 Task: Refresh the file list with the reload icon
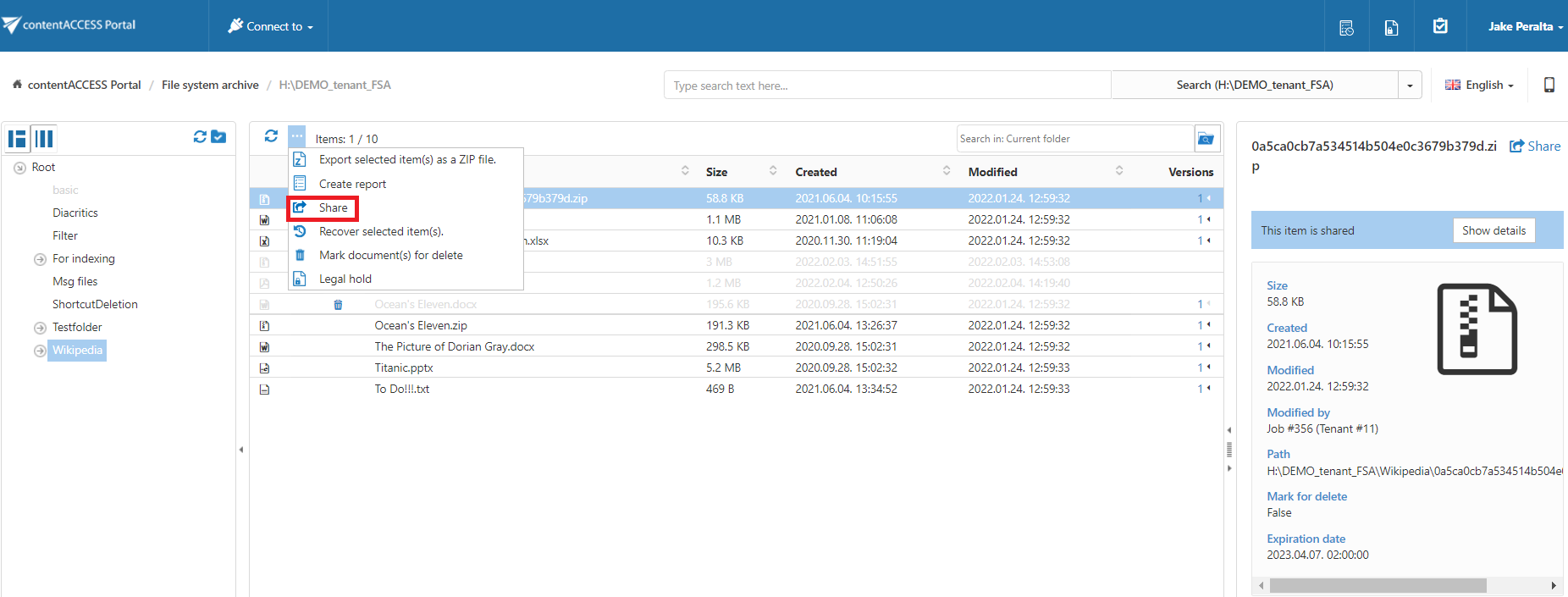[x=271, y=136]
